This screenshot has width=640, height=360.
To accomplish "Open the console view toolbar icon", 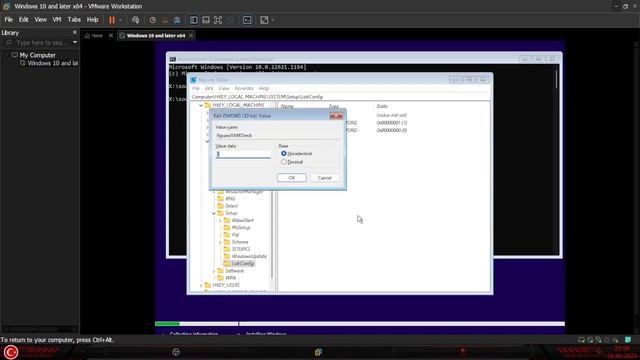I will tap(247, 20).
